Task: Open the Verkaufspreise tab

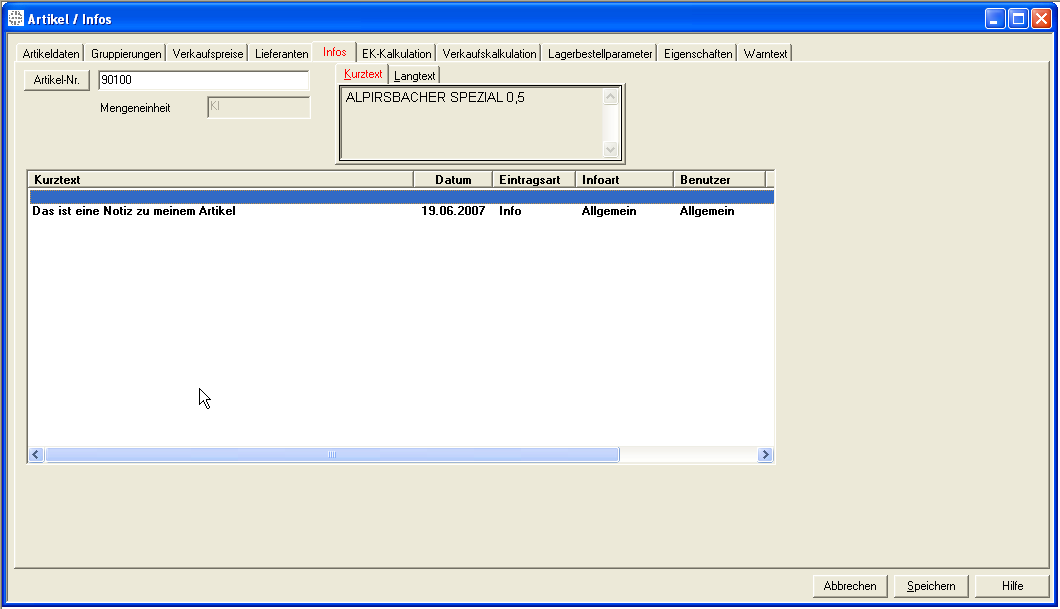Action: [x=207, y=54]
